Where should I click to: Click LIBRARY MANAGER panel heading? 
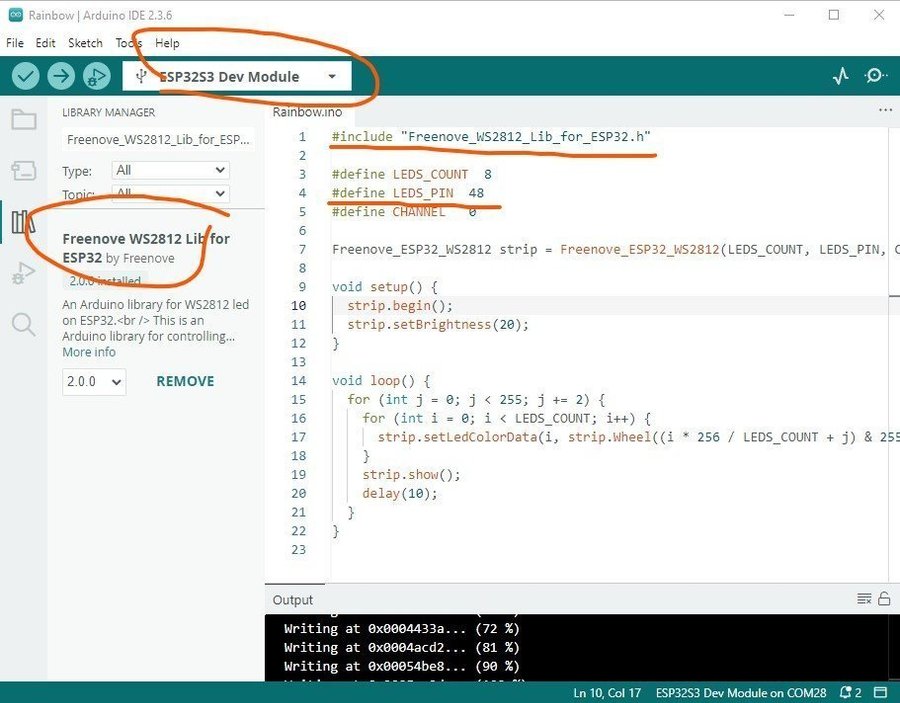pos(108,112)
